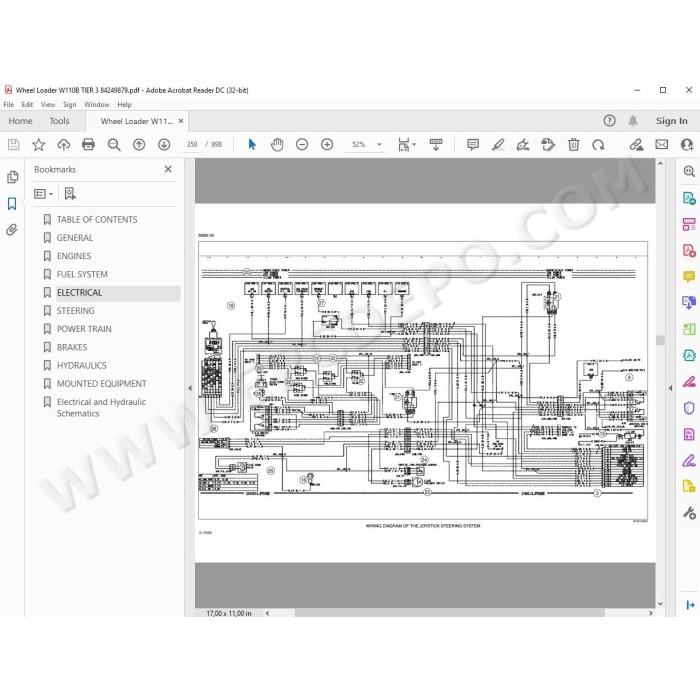This screenshot has height=700, width=700.
Task: Collapse the left navigation pane arrow
Action: (190, 388)
